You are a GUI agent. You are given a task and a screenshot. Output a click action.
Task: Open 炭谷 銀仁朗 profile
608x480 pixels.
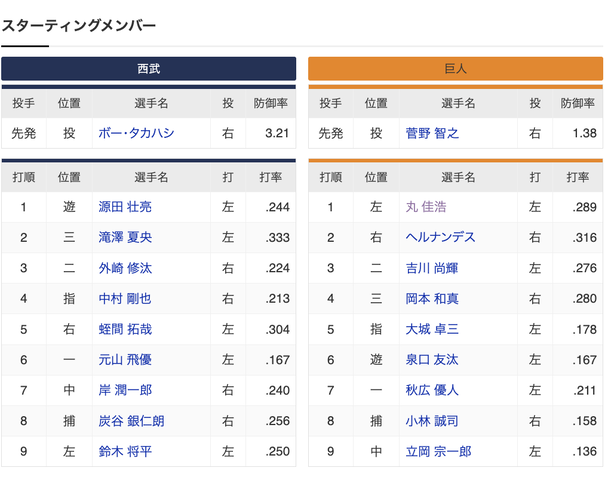131,421
